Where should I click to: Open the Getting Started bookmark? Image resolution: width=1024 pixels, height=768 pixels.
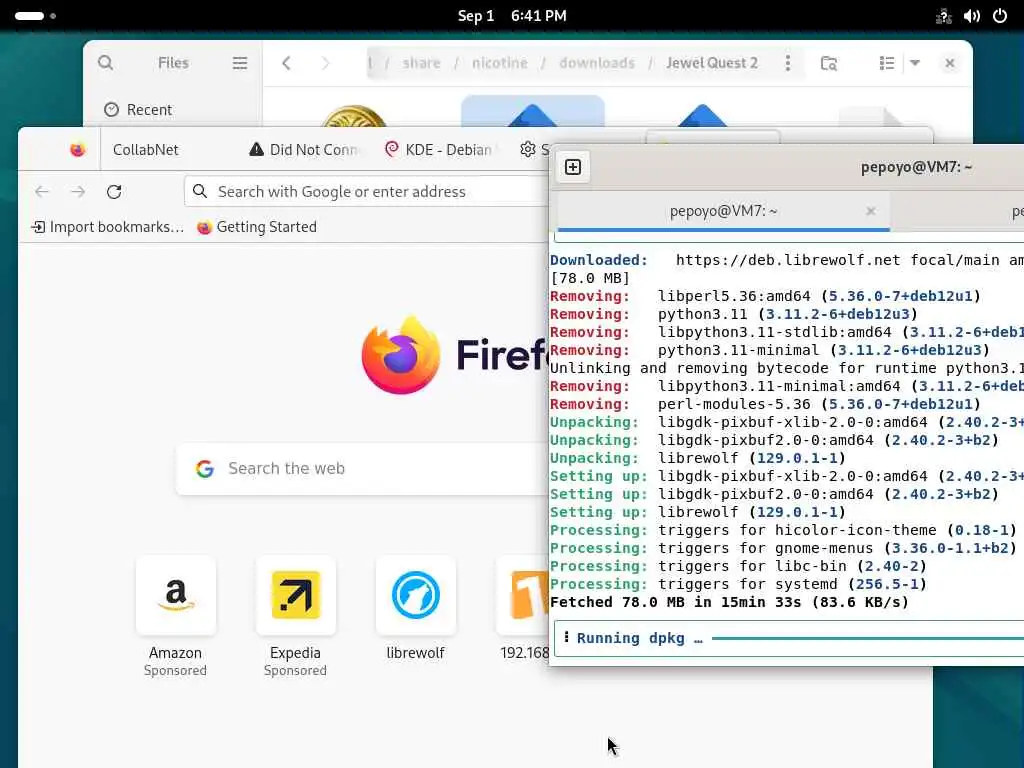pyautogui.click(x=257, y=227)
